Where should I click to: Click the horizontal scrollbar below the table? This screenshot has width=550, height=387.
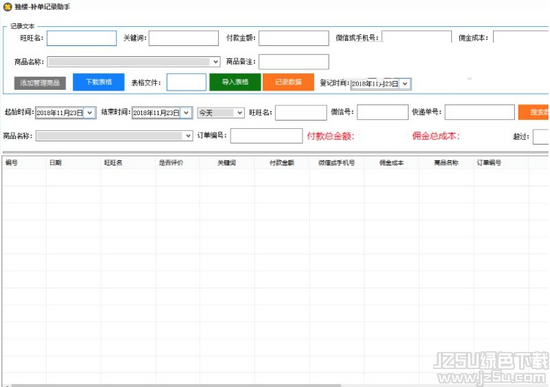point(175,385)
